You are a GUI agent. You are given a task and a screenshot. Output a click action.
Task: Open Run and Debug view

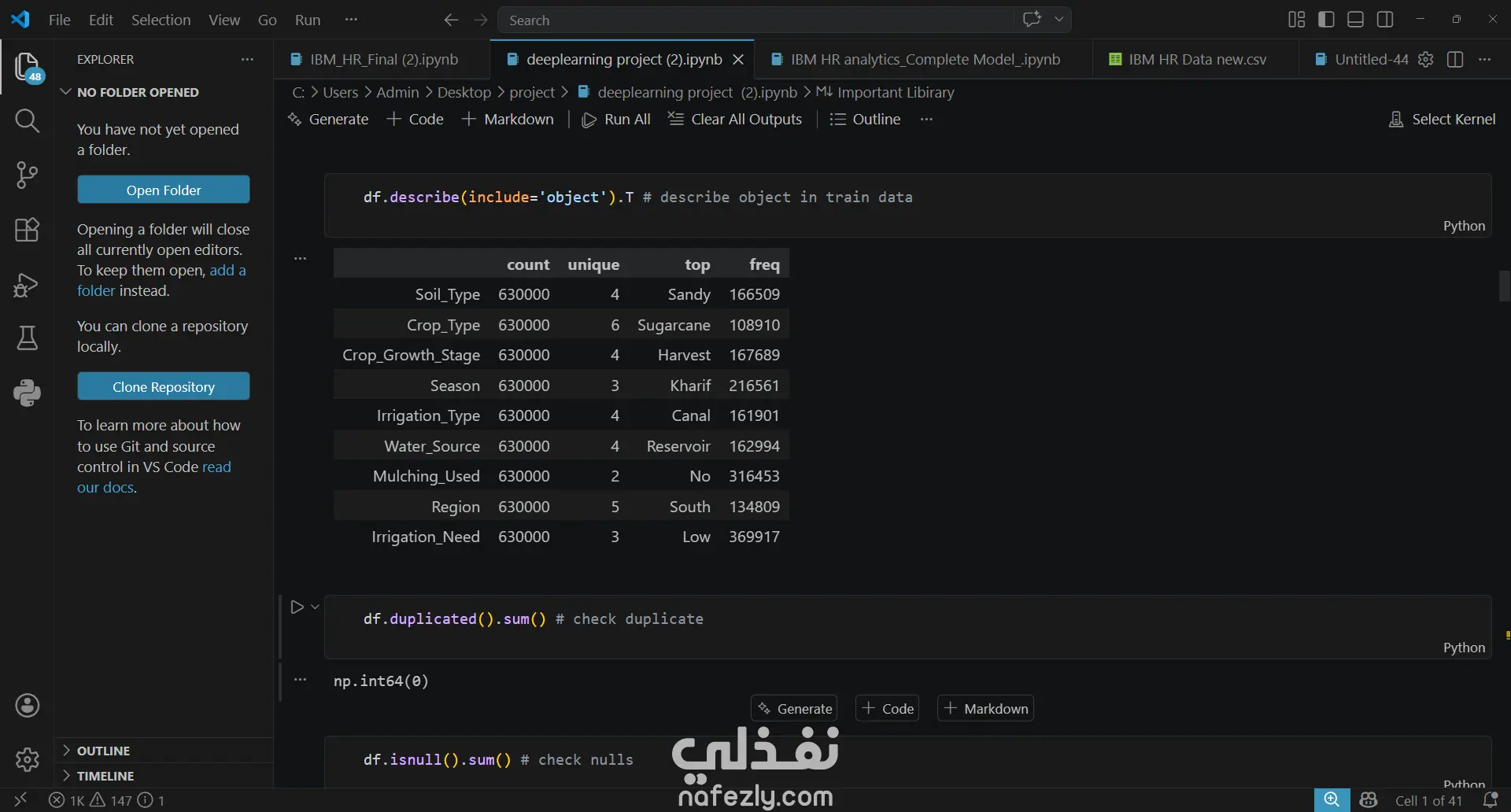[x=28, y=284]
